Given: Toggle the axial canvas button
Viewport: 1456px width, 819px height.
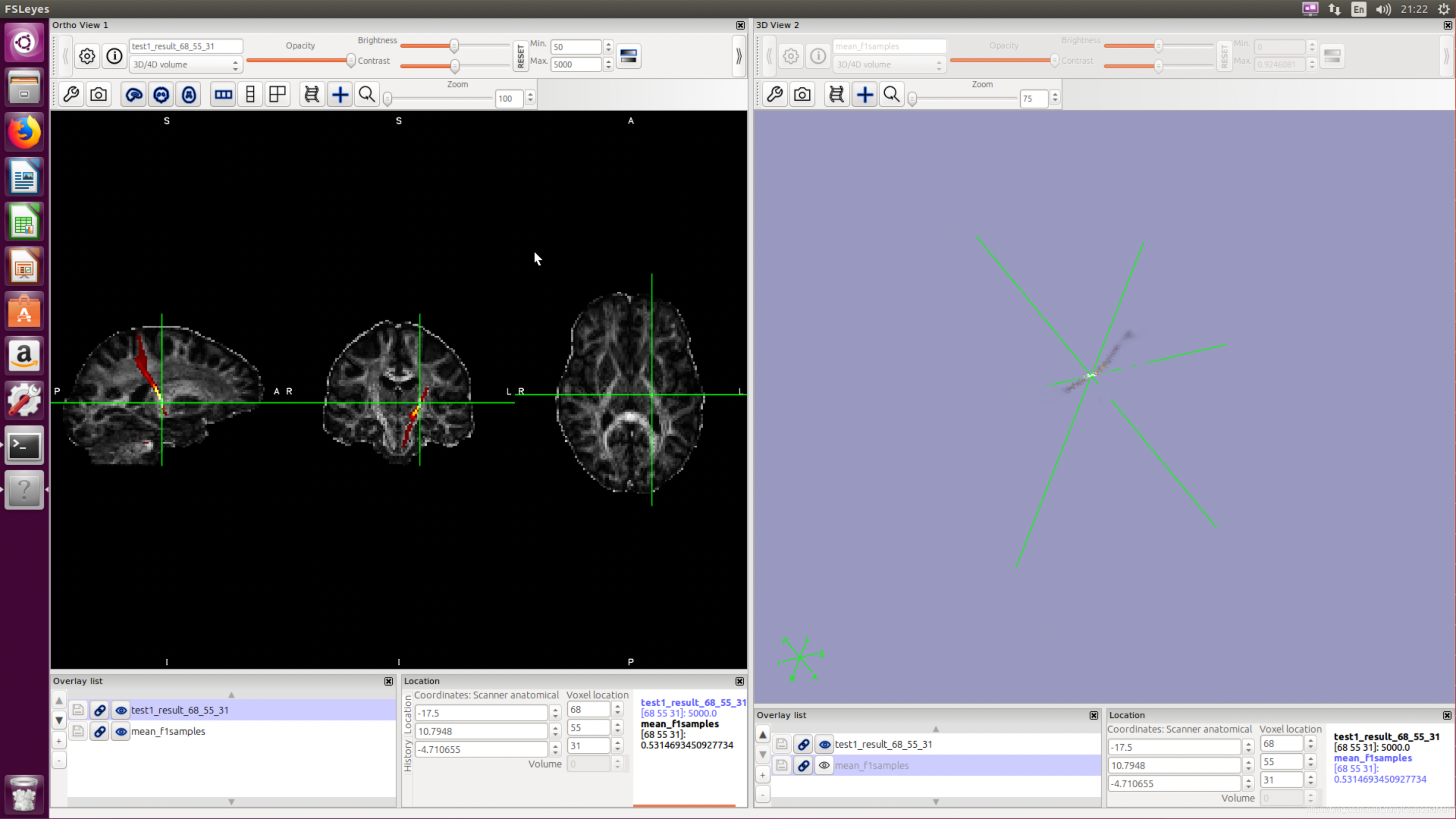Looking at the screenshot, I should tap(189, 95).
